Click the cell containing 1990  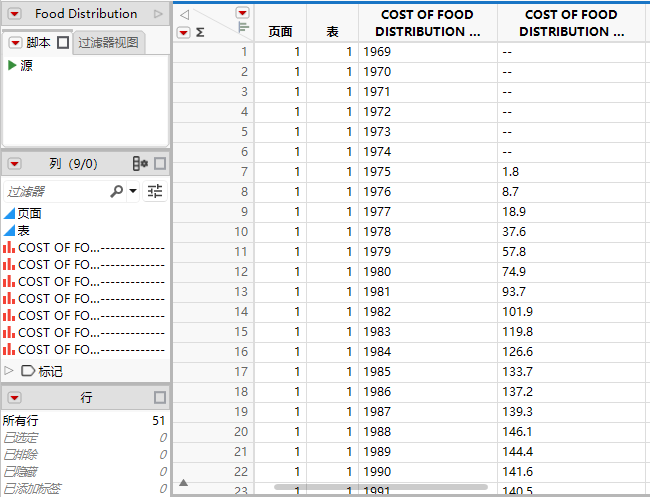(x=427, y=472)
